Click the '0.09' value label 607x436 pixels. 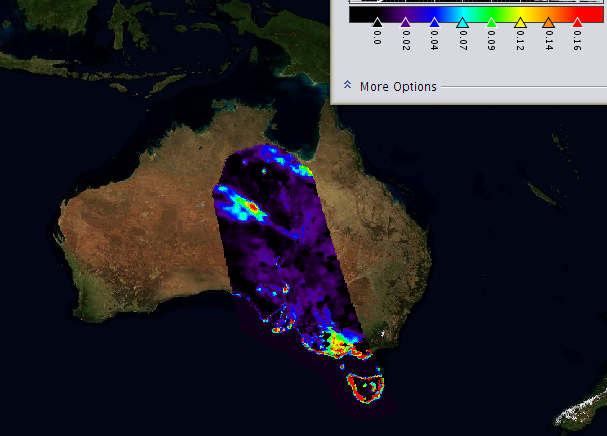492,40
